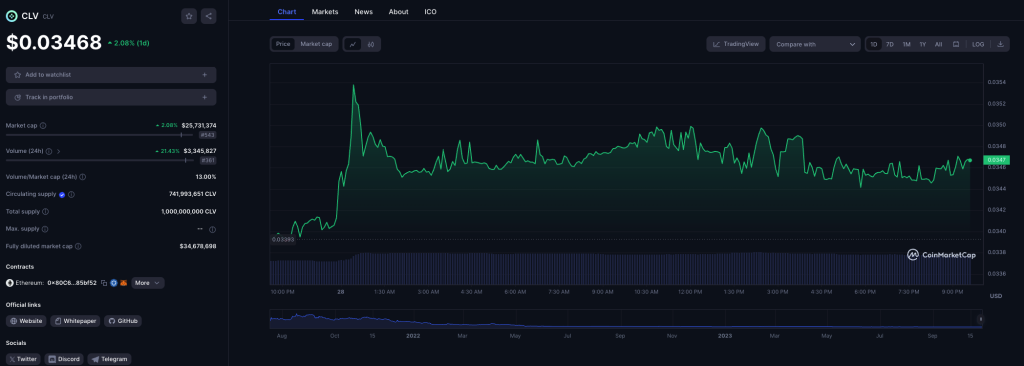This screenshot has width=1024, height=366.
Task: Click Add to watchlist button
Action: click(111, 75)
